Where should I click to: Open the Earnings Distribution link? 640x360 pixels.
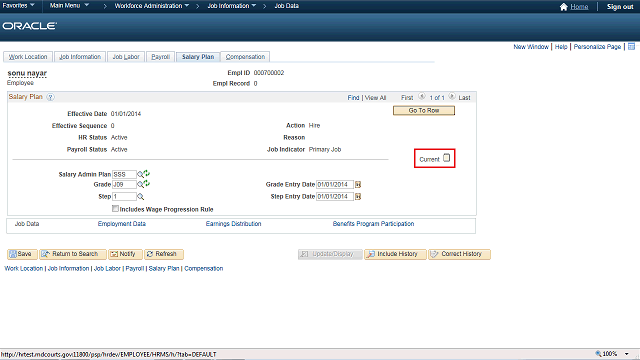pyautogui.click(x=233, y=224)
